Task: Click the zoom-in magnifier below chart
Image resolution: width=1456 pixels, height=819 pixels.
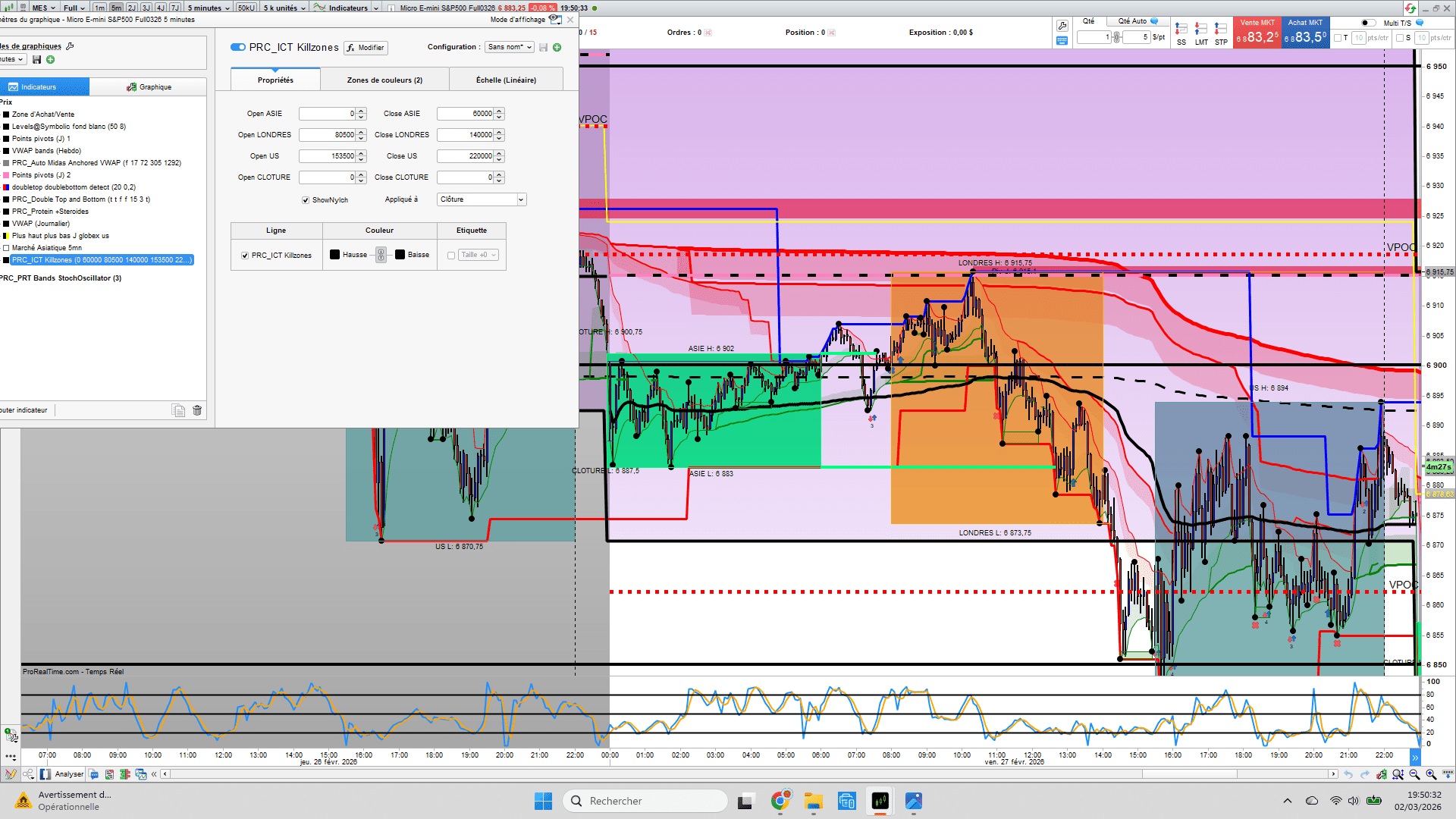Action: click(1431, 774)
